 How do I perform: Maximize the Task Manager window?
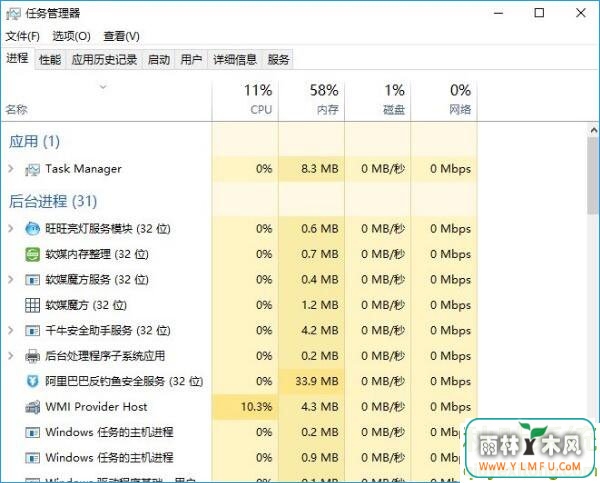pos(539,13)
